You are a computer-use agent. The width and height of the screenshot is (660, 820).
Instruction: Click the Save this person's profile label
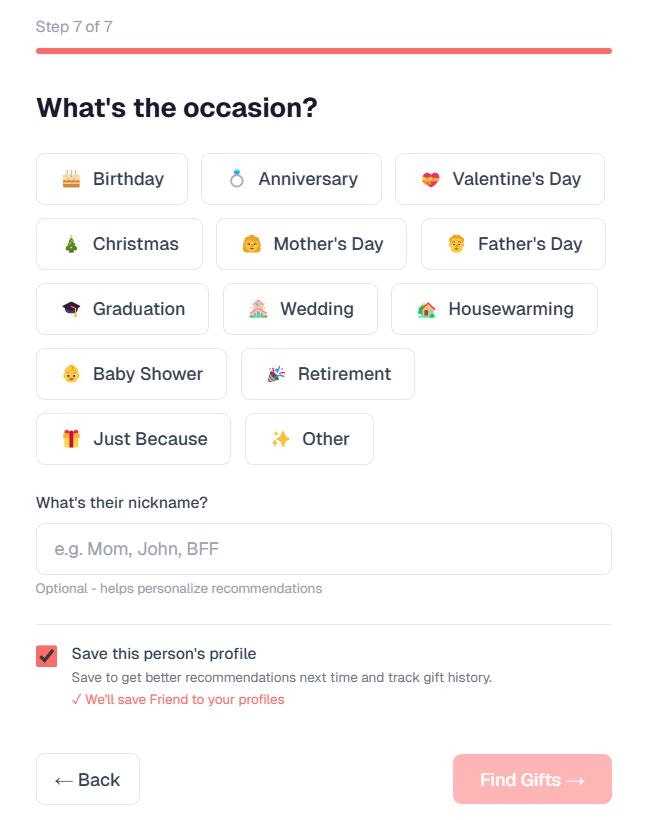[164, 654]
